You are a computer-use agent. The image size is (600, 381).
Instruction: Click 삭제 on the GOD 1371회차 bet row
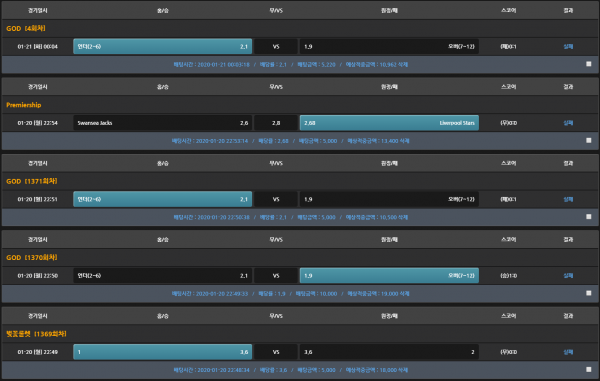[404, 217]
